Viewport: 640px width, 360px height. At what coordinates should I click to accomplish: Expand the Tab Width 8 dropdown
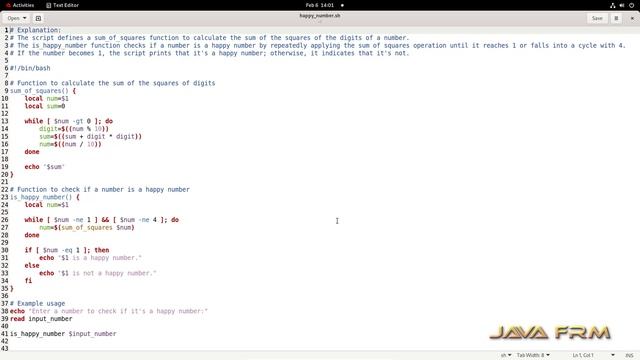[x=533, y=355]
